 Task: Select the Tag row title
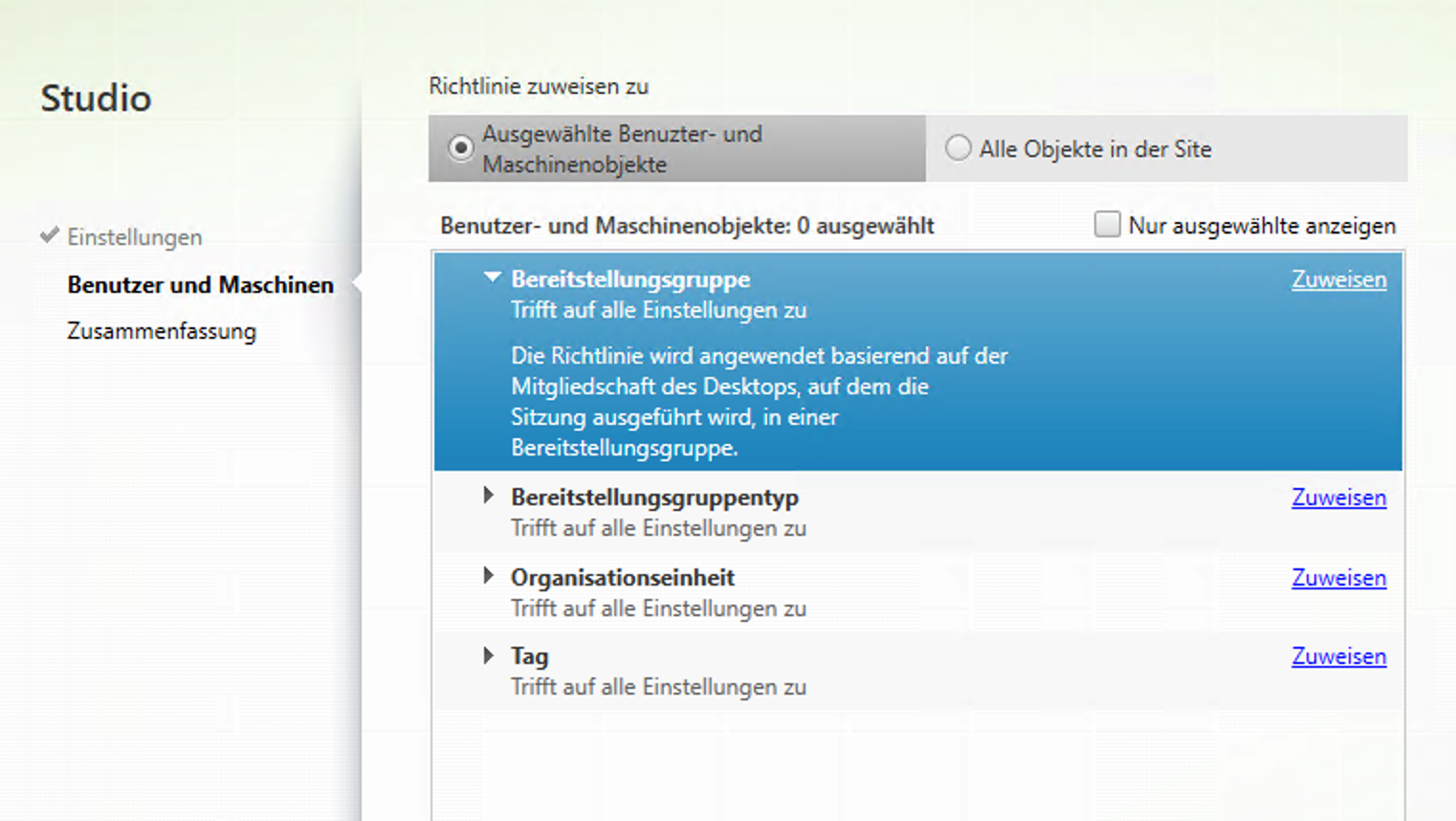pyautogui.click(x=529, y=656)
